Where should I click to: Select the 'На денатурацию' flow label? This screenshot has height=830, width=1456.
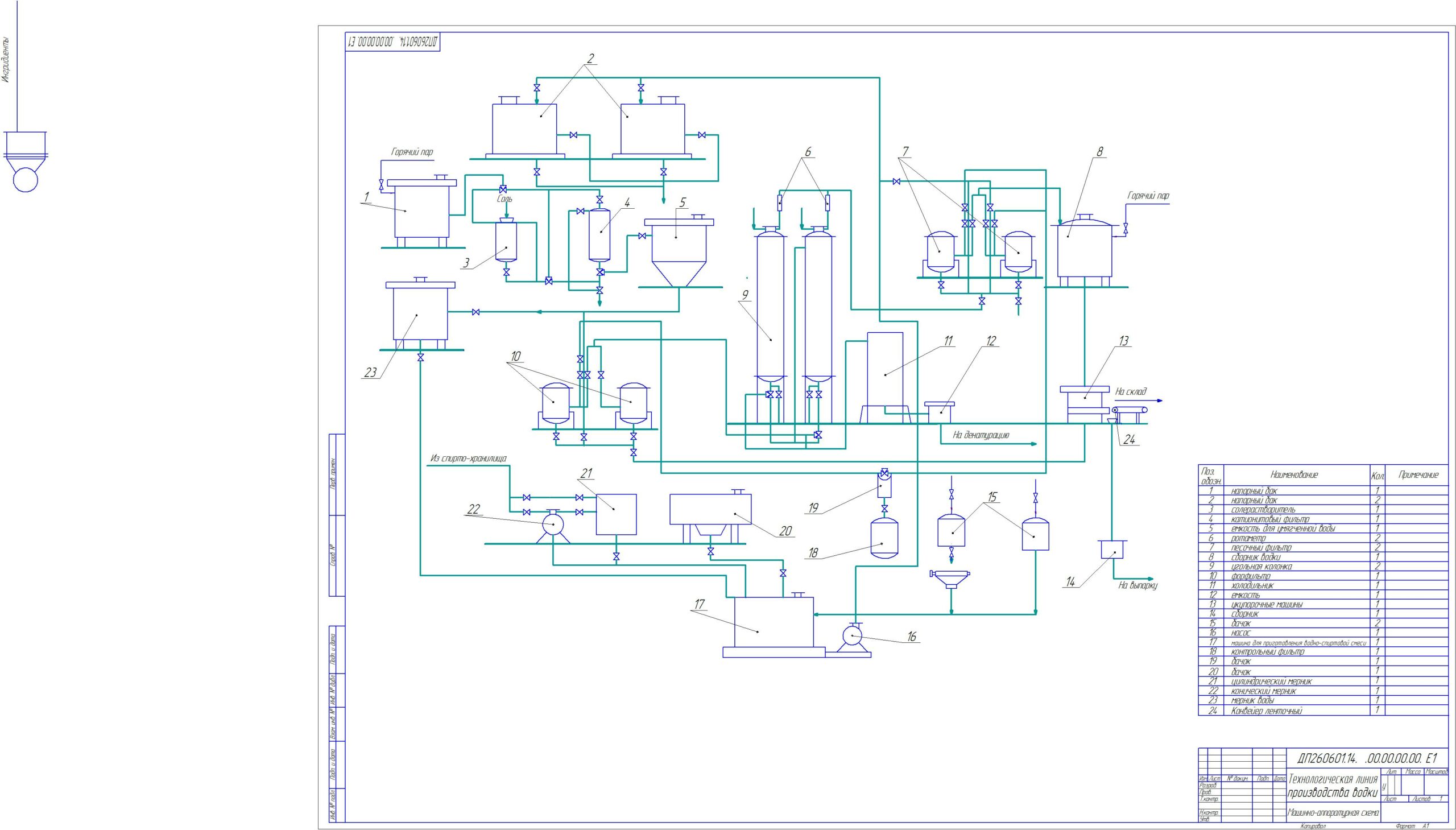click(981, 435)
